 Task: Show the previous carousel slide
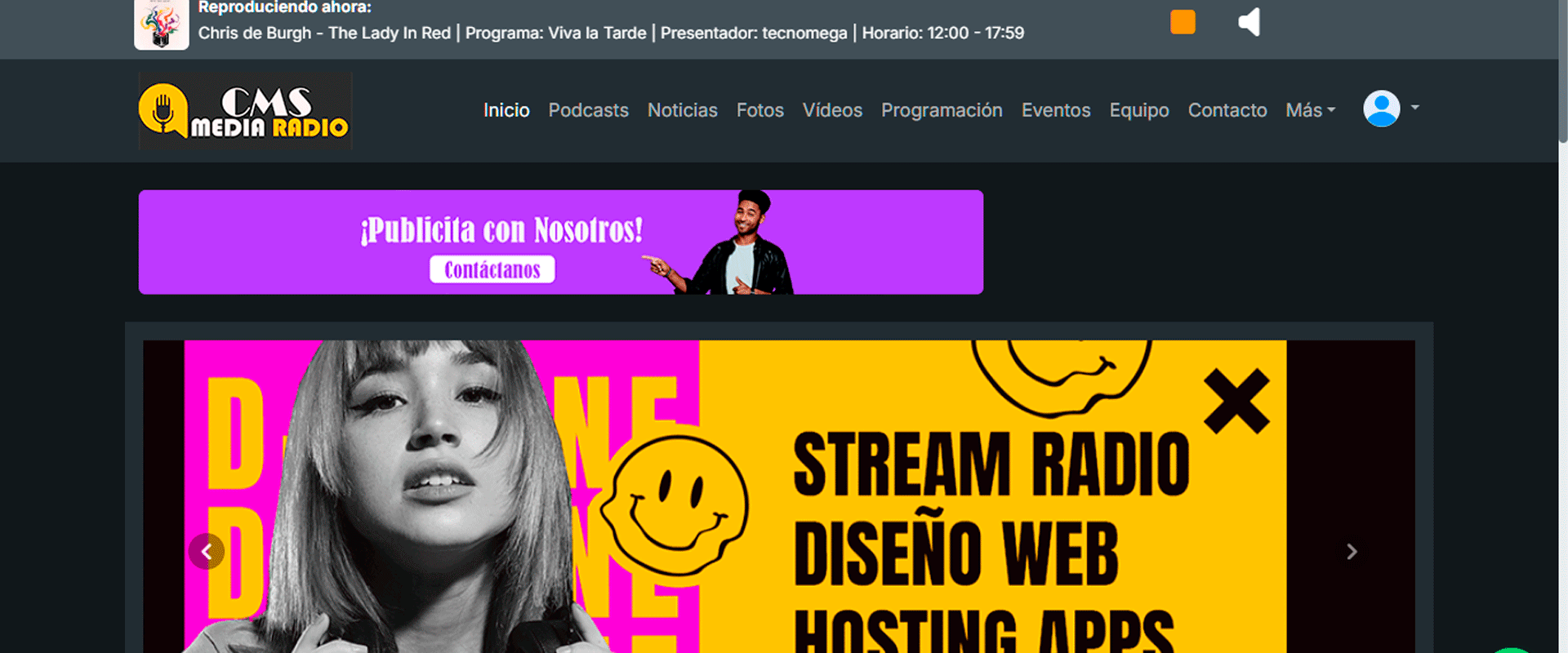pyautogui.click(x=207, y=552)
